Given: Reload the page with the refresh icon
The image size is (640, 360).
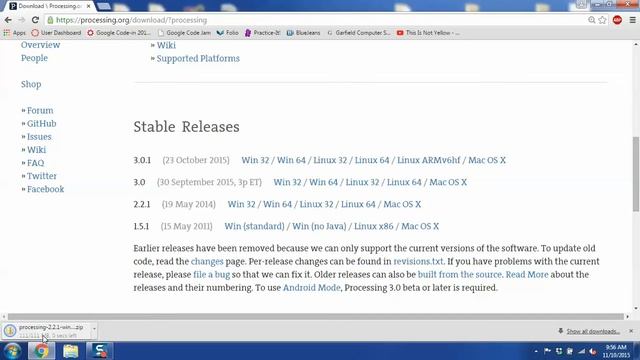Looking at the screenshot, I should click(35, 20).
